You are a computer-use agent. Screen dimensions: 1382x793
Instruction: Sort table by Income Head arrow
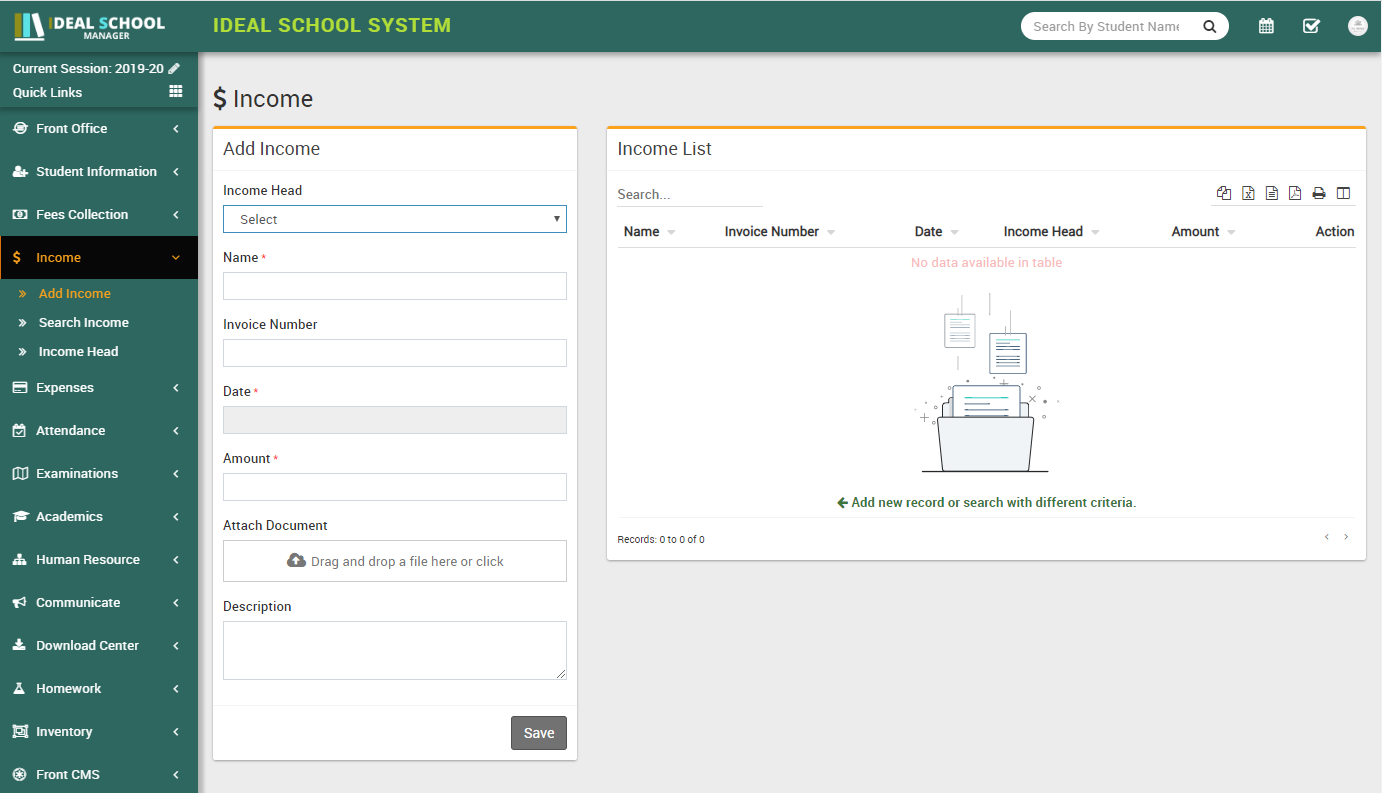(x=1095, y=232)
